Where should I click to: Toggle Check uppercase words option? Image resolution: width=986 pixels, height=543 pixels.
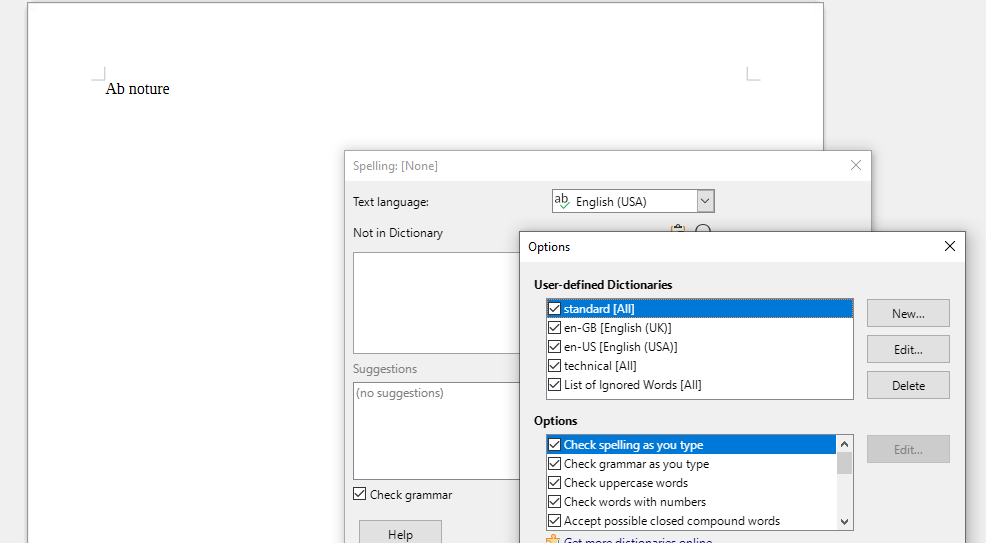pos(554,483)
